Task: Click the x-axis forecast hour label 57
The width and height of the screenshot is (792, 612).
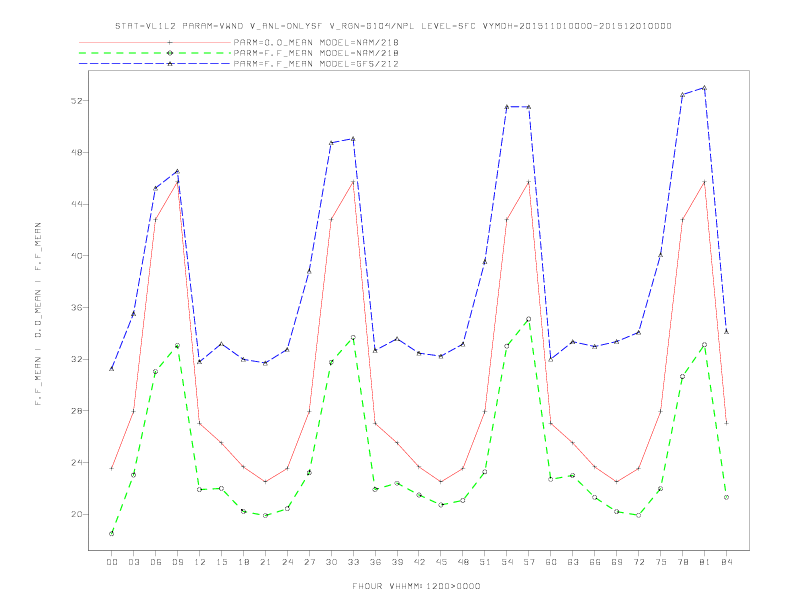Action: (529, 562)
